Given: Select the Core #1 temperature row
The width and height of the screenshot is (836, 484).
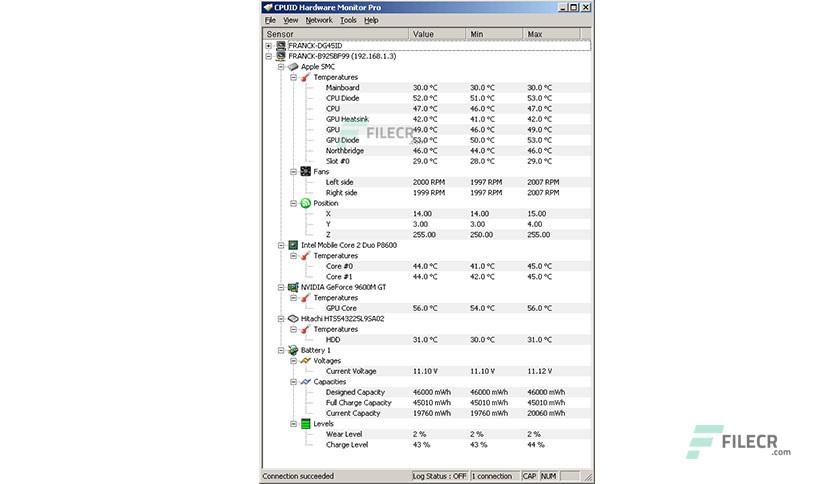Looking at the screenshot, I should (x=427, y=277).
